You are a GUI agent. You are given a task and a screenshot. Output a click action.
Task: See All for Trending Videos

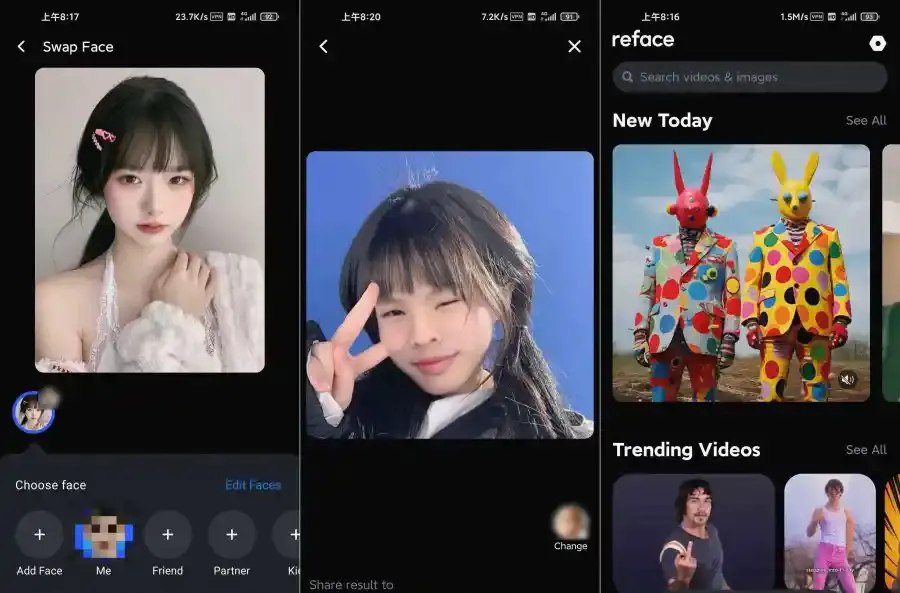tap(865, 450)
